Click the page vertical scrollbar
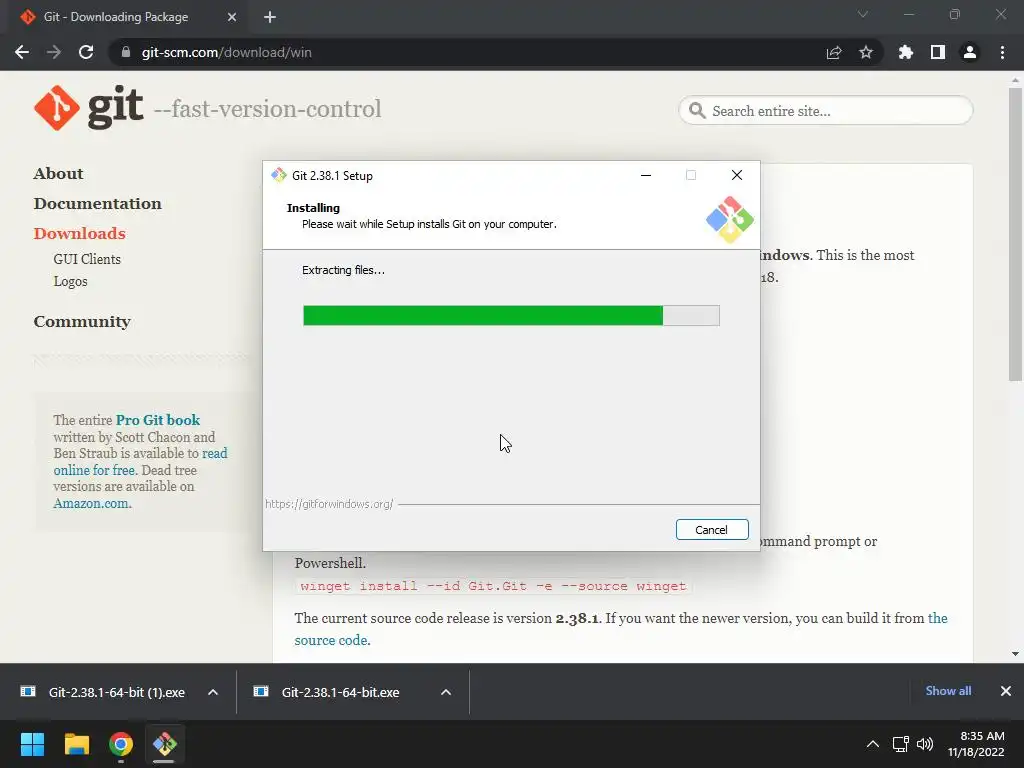The height and width of the screenshot is (768, 1024). (1015, 233)
